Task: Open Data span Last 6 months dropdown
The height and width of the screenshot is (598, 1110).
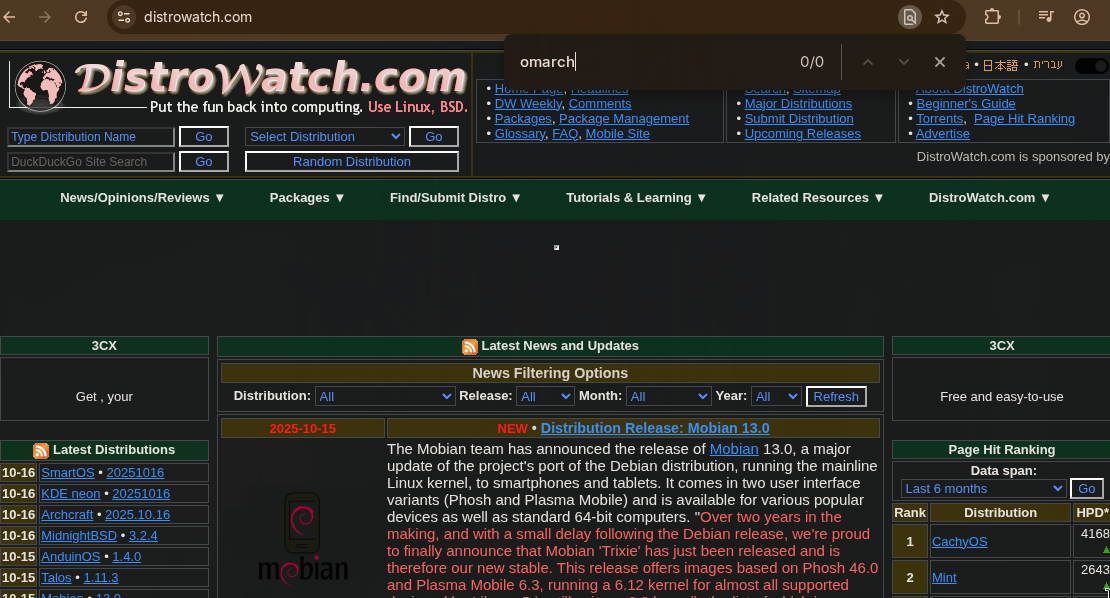Action: click(x=983, y=489)
